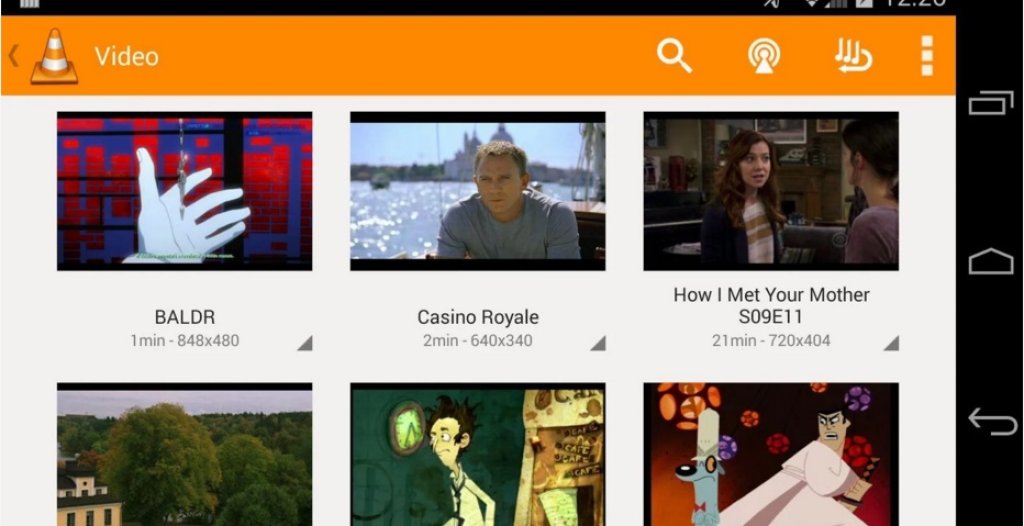This screenshot has width=1024, height=526.
Task: Play the BALDR video thumbnail
Action: (x=184, y=191)
